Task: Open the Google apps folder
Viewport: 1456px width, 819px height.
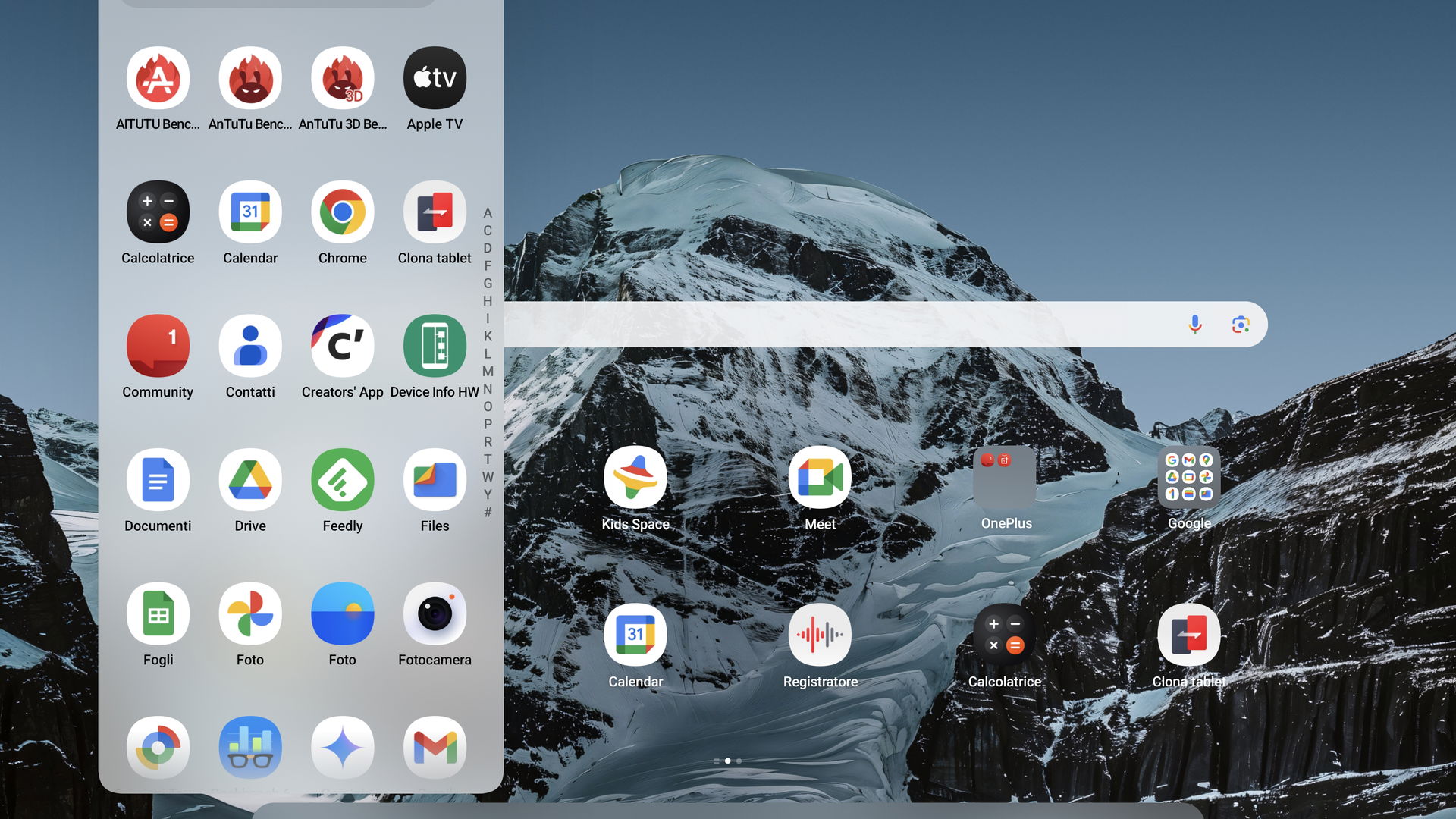Action: (x=1189, y=478)
